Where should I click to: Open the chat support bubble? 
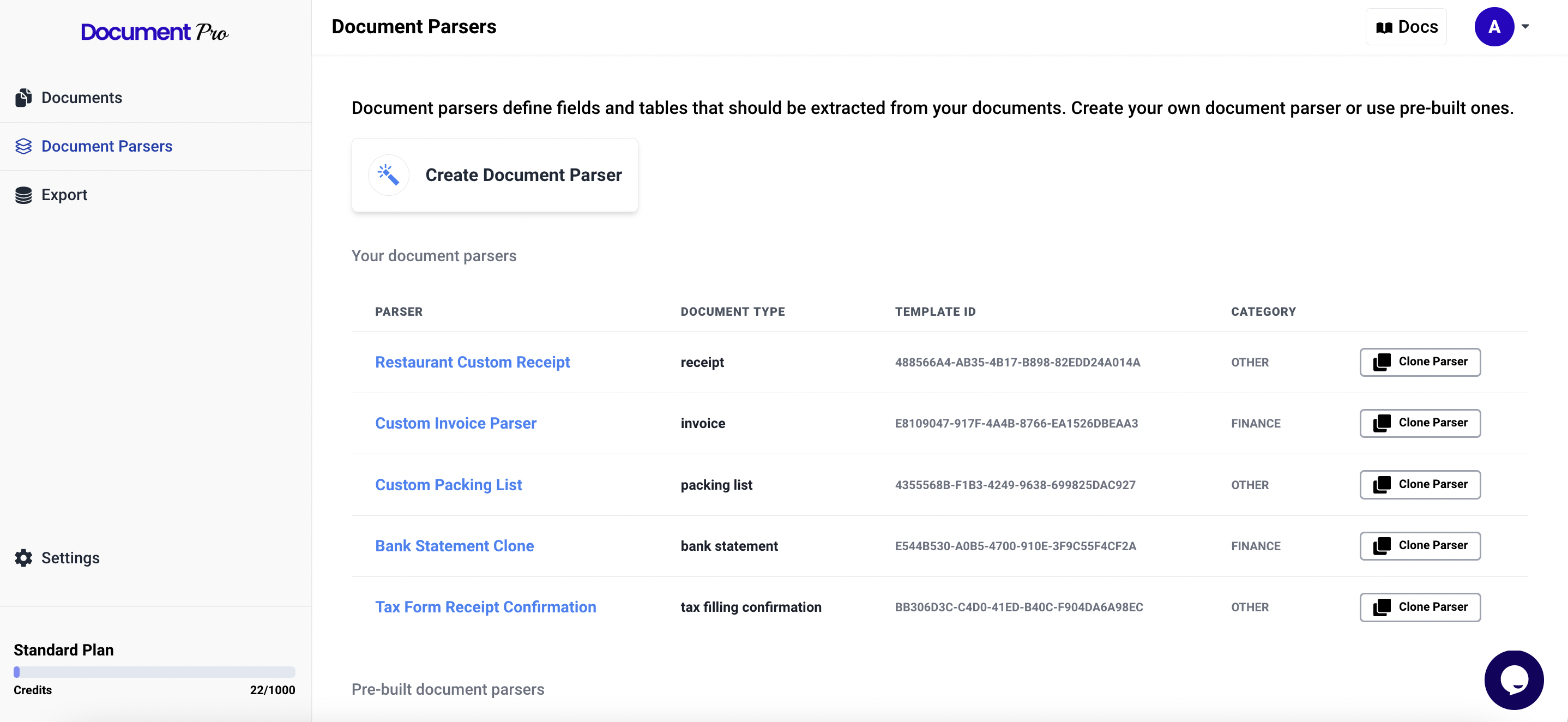pyautogui.click(x=1514, y=679)
